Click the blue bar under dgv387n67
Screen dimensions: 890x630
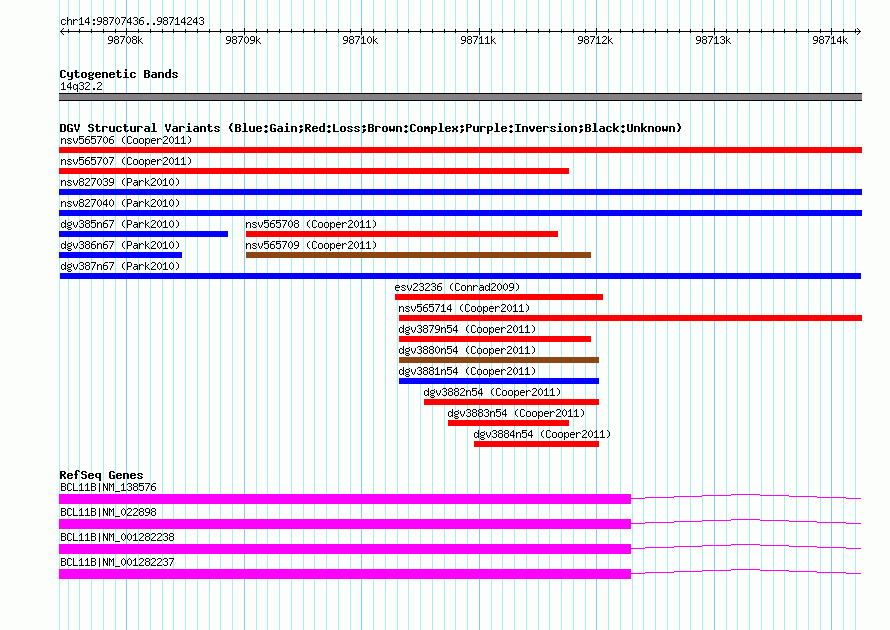point(460,276)
